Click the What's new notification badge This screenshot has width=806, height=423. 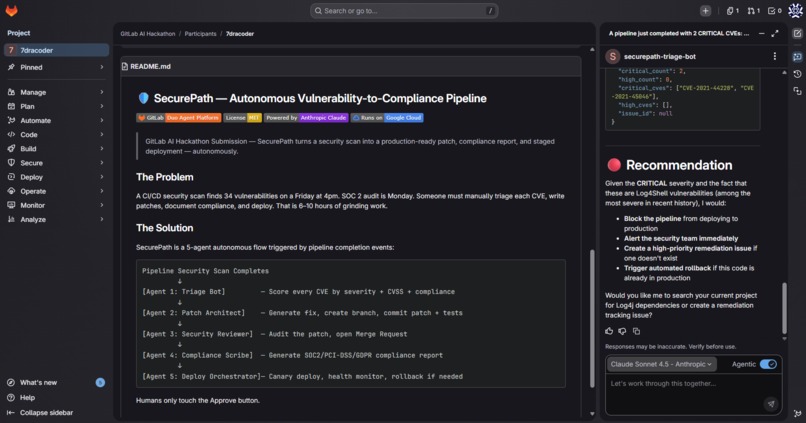coord(100,382)
